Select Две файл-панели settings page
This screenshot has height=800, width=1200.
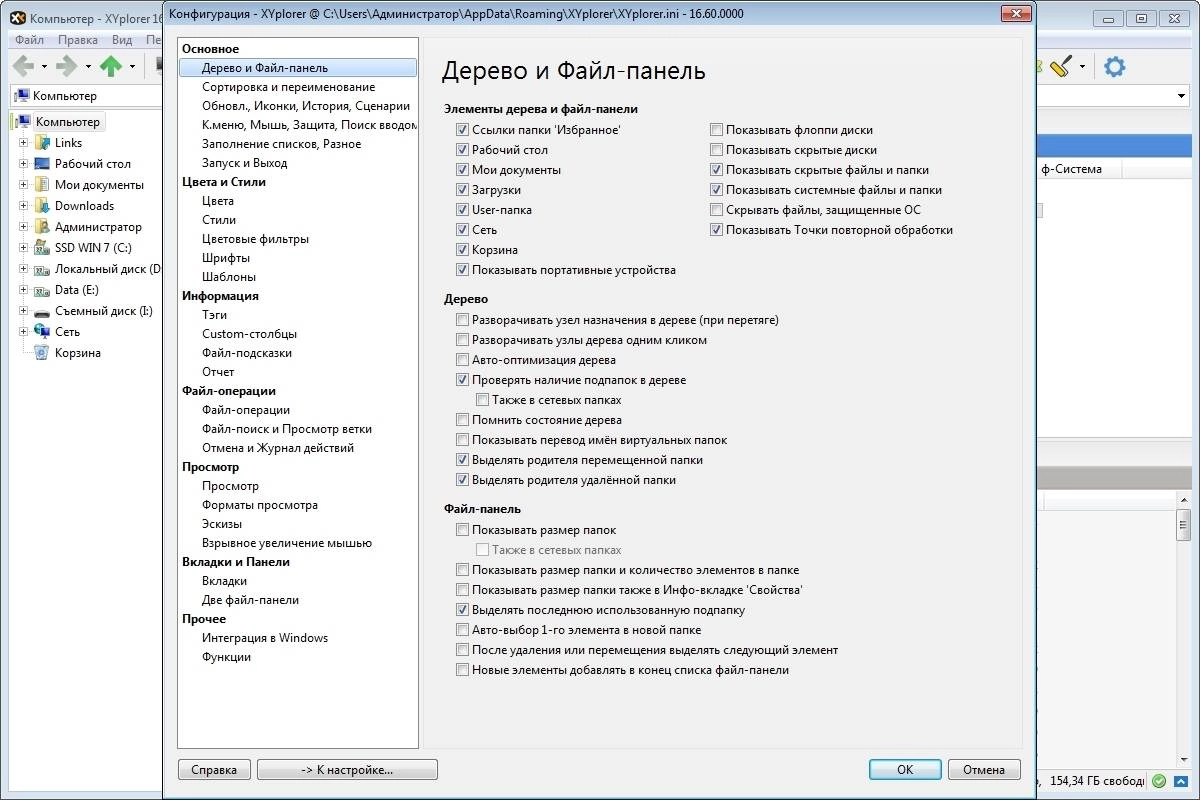[x=250, y=600]
